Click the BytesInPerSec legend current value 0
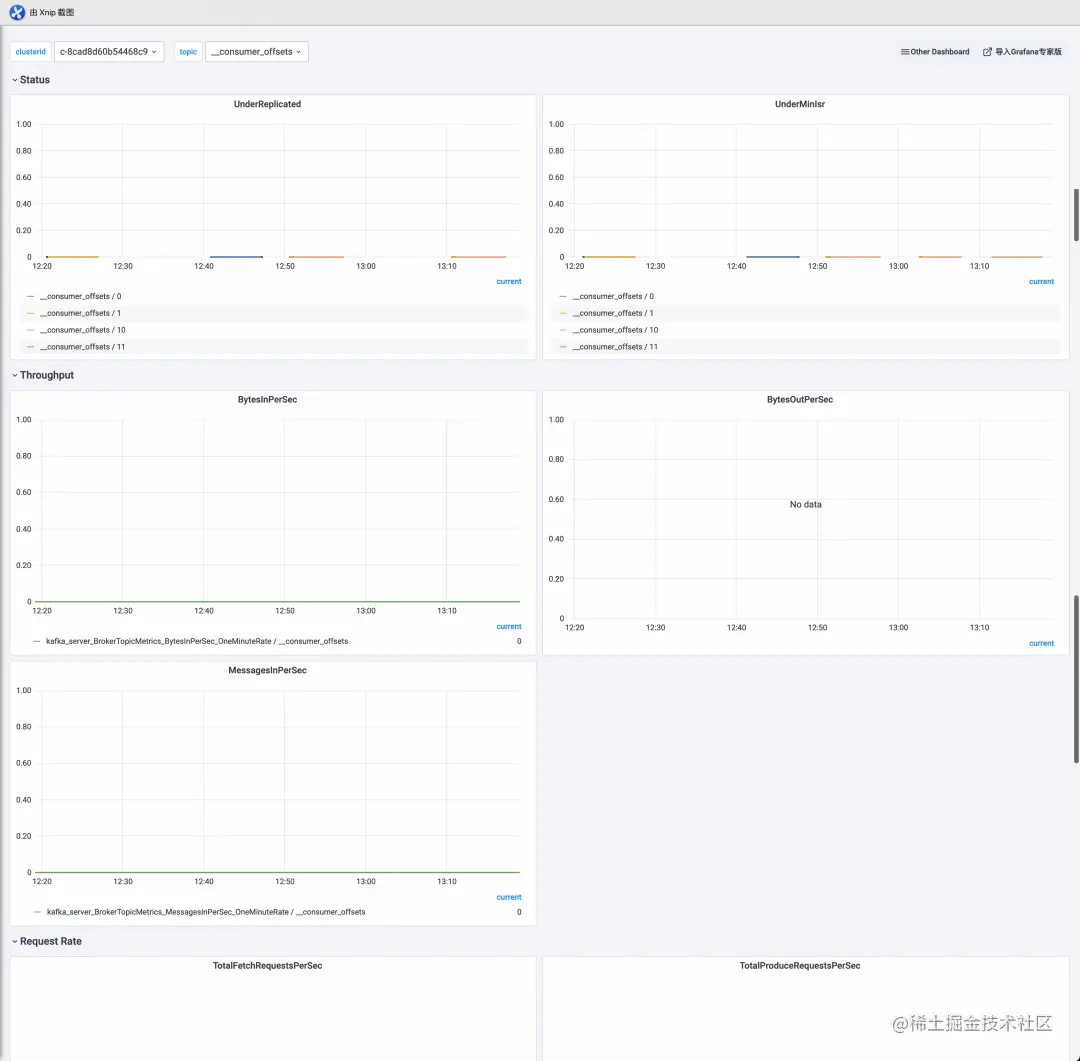Screen dimensions: 1080x1061 click(519, 641)
